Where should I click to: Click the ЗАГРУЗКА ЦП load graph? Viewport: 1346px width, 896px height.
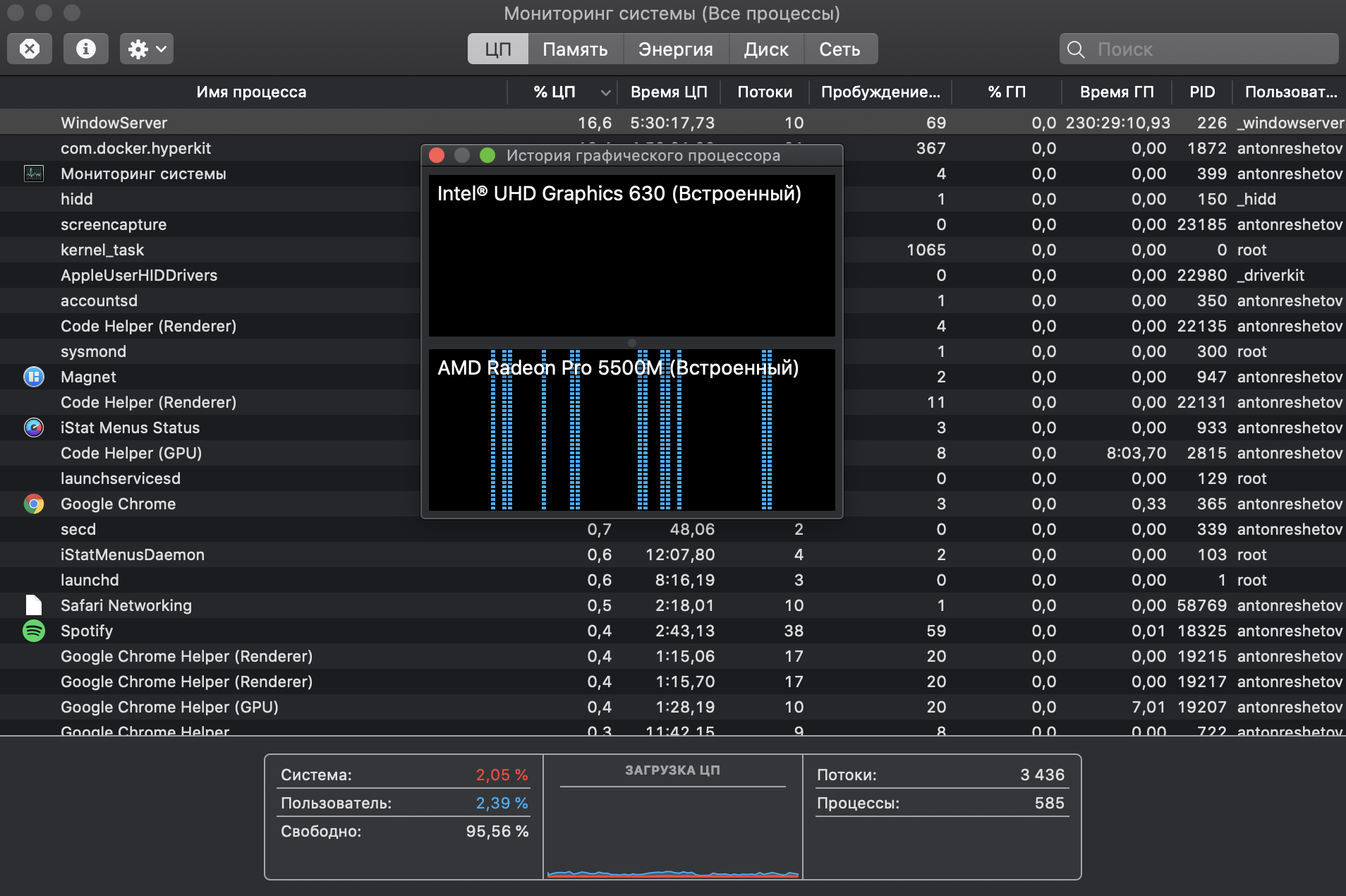pos(673,831)
